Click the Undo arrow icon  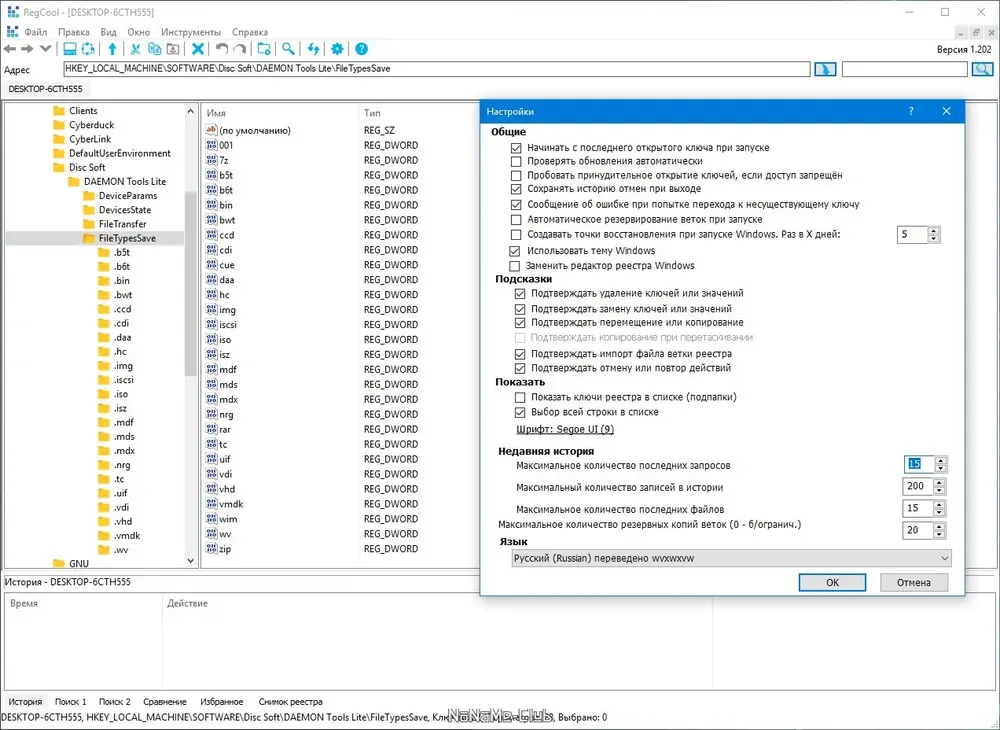point(221,49)
